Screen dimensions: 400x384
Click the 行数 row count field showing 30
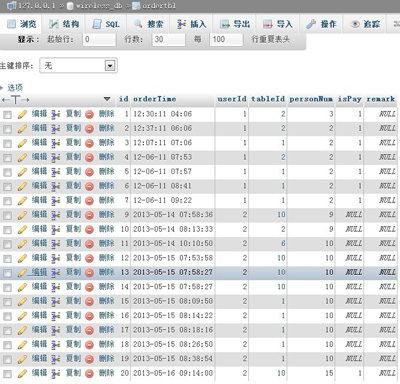[x=169, y=39]
